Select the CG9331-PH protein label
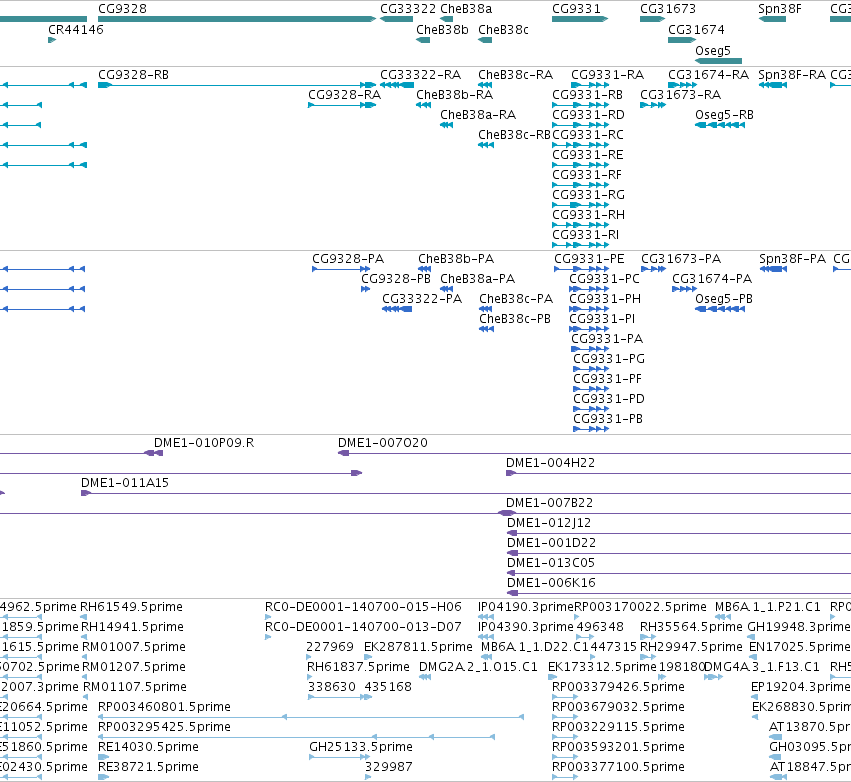This screenshot has width=851, height=782. coord(605,299)
